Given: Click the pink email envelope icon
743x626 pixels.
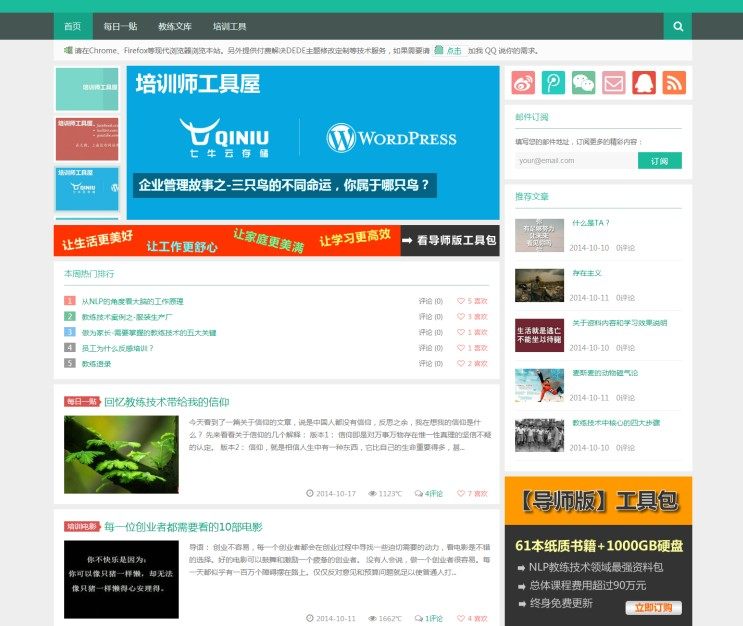Looking at the screenshot, I should [614, 83].
